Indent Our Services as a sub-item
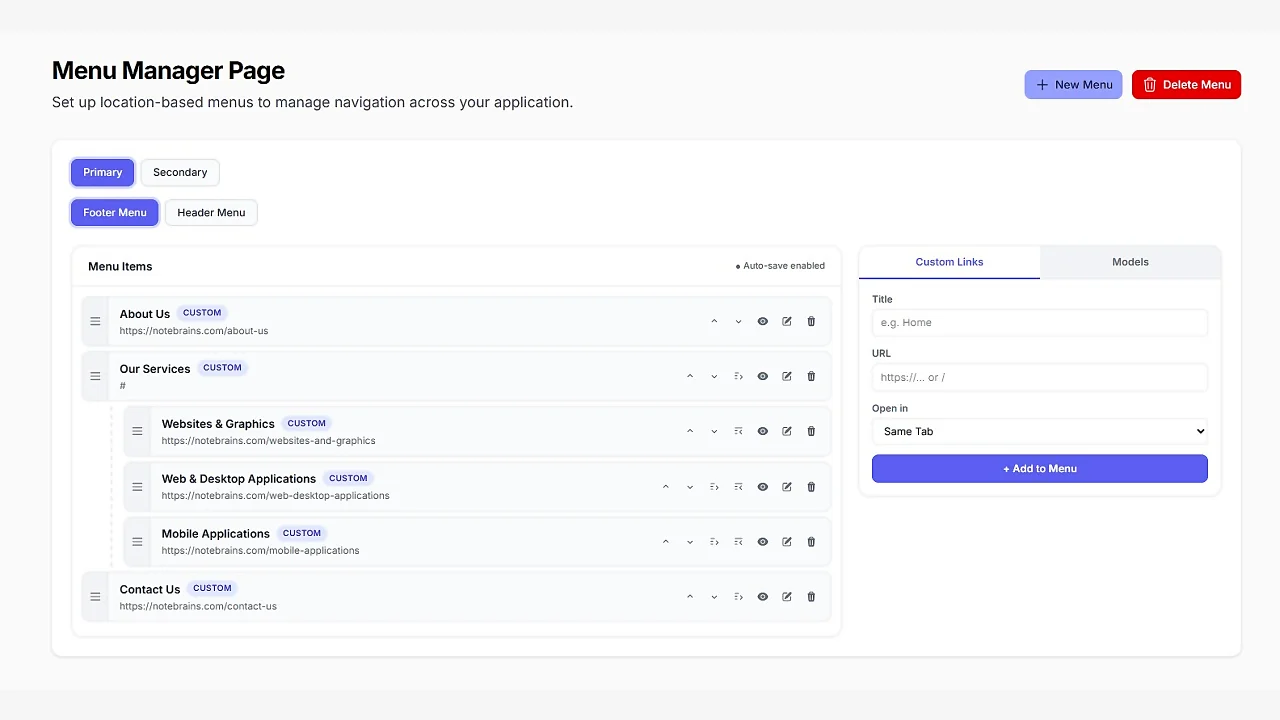 pyautogui.click(x=737, y=376)
